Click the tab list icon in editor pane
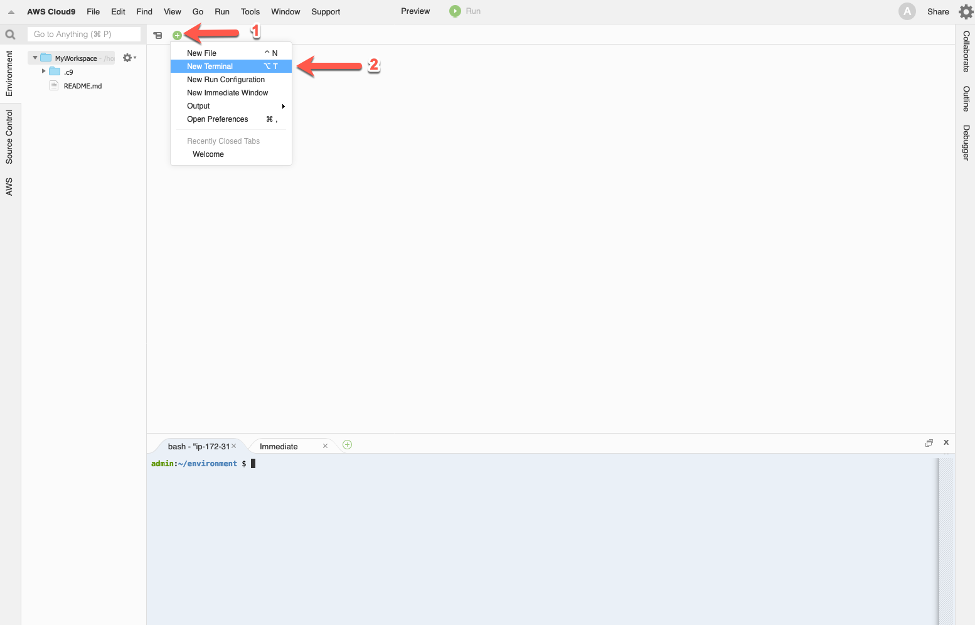The width and height of the screenshot is (977, 625). [x=158, y=35]
